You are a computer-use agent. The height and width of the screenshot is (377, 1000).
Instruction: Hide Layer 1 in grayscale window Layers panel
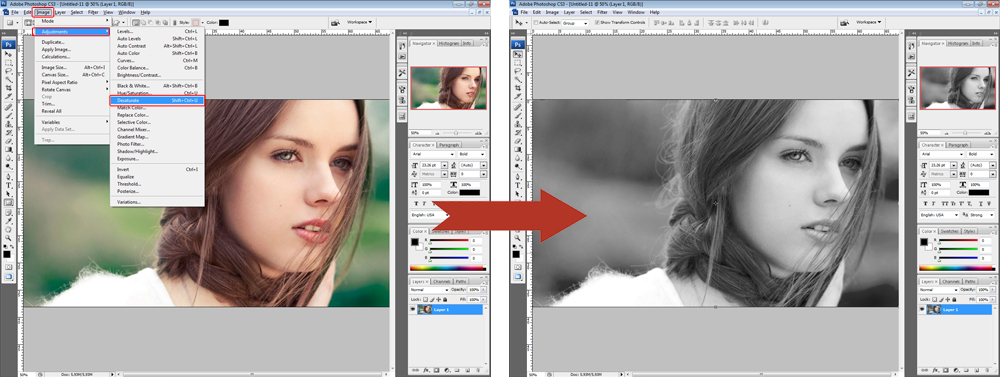click(922, 309)
